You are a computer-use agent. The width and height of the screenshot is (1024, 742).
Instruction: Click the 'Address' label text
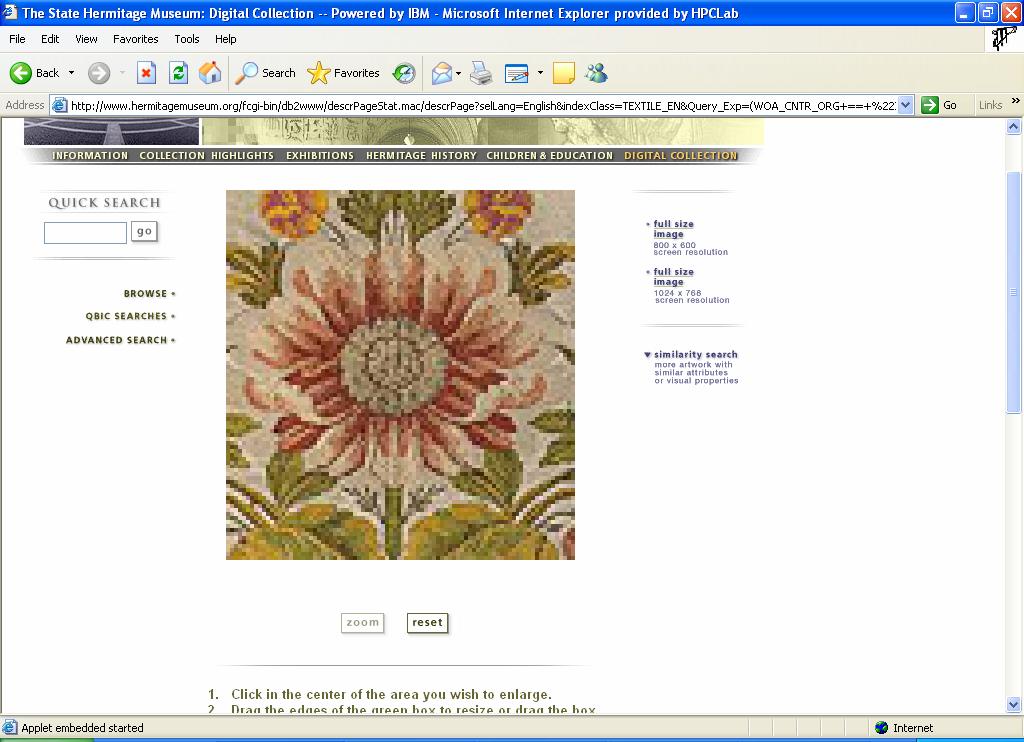coord(25,105)
